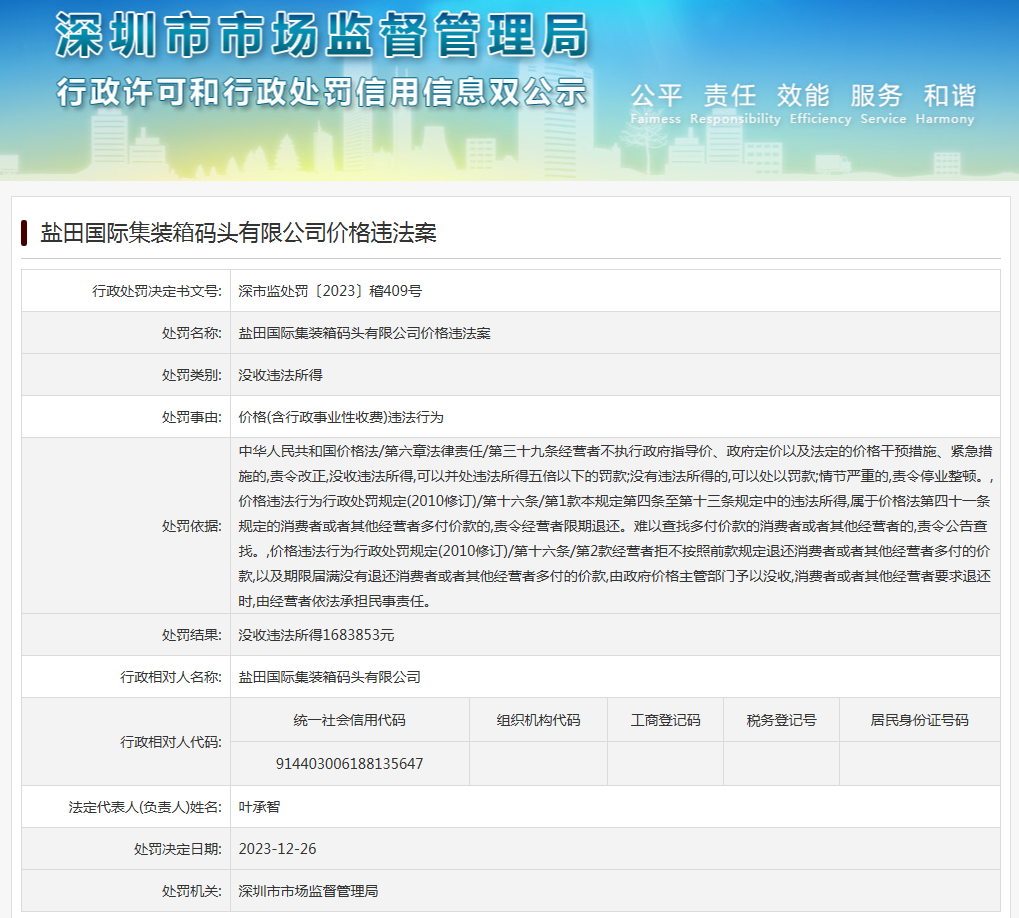Click the 处罚名称 label
Viewport: 1019px width, 918px height.
192,333
